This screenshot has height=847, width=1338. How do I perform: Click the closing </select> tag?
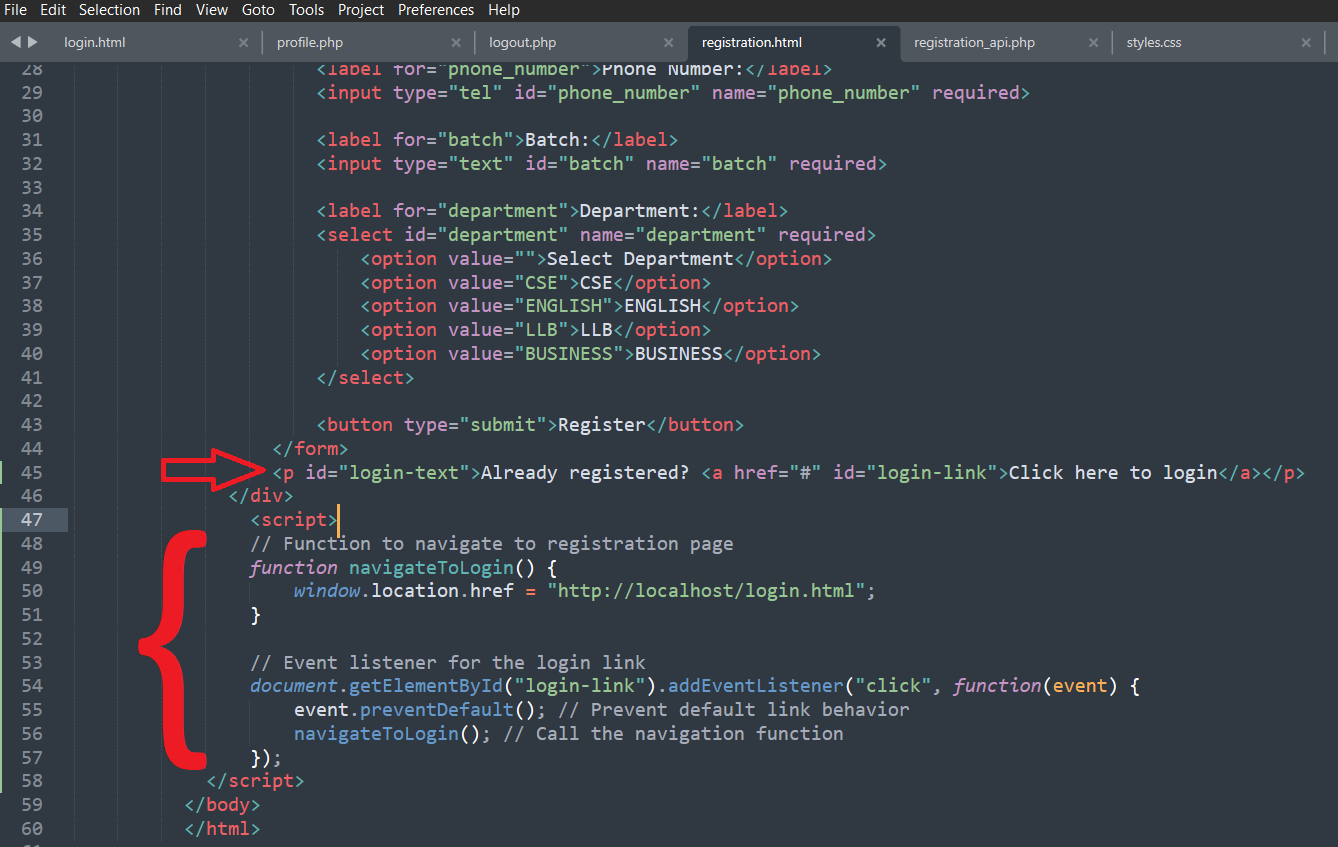[x=365, y=378]
